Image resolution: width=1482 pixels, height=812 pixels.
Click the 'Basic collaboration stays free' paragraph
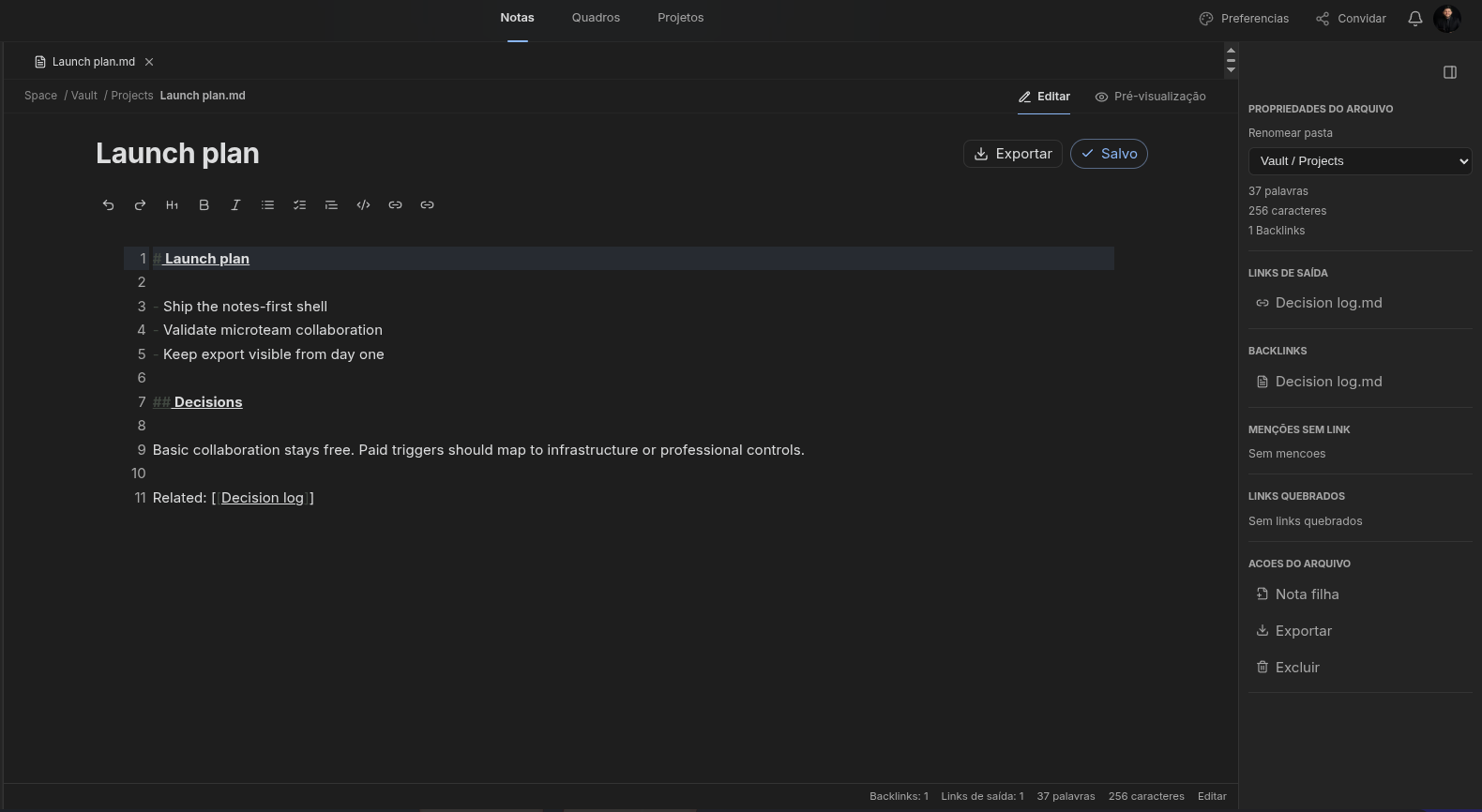(x=478, y=450)
